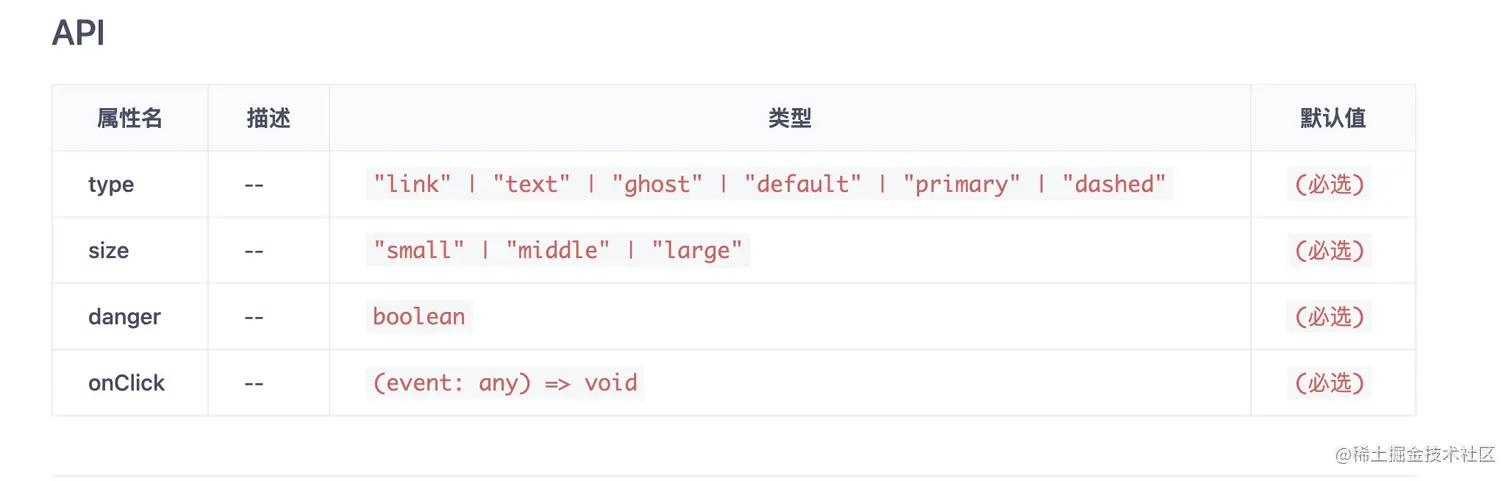Select the type property name cell

111,185
